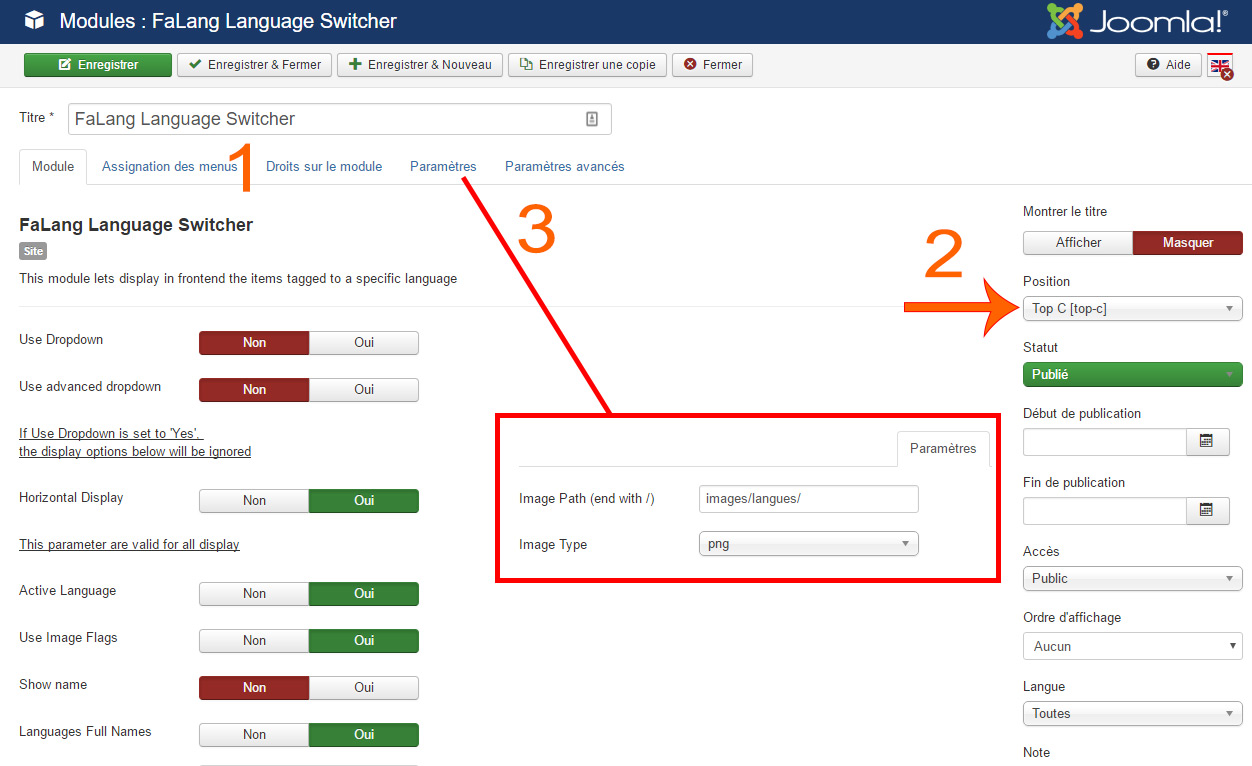Open the Image Type dropdown png
Image resolution: width=1252 pixels, height=766 pixels.
click(808, 544)
